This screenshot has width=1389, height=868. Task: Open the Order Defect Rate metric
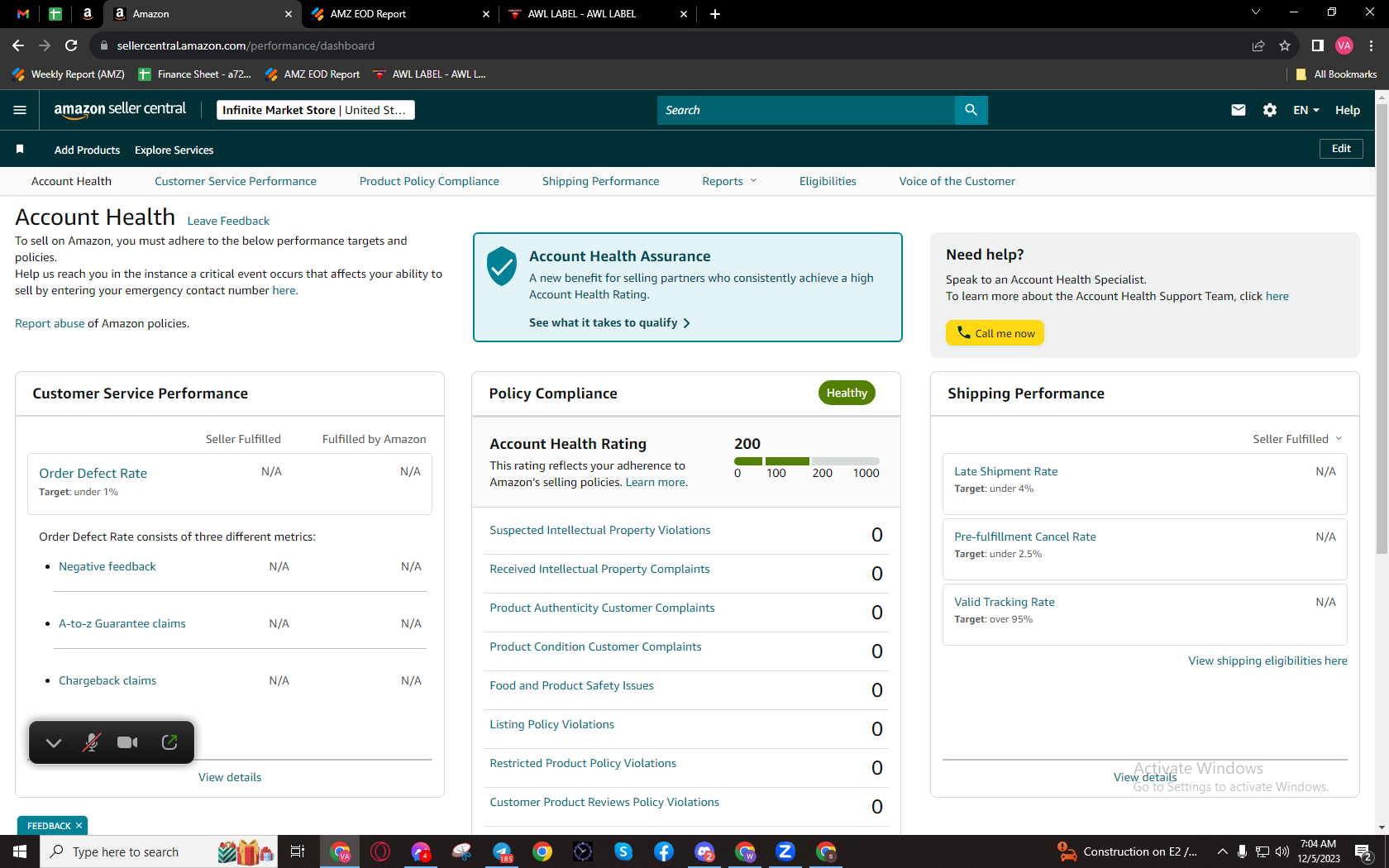tap(93, 473)
